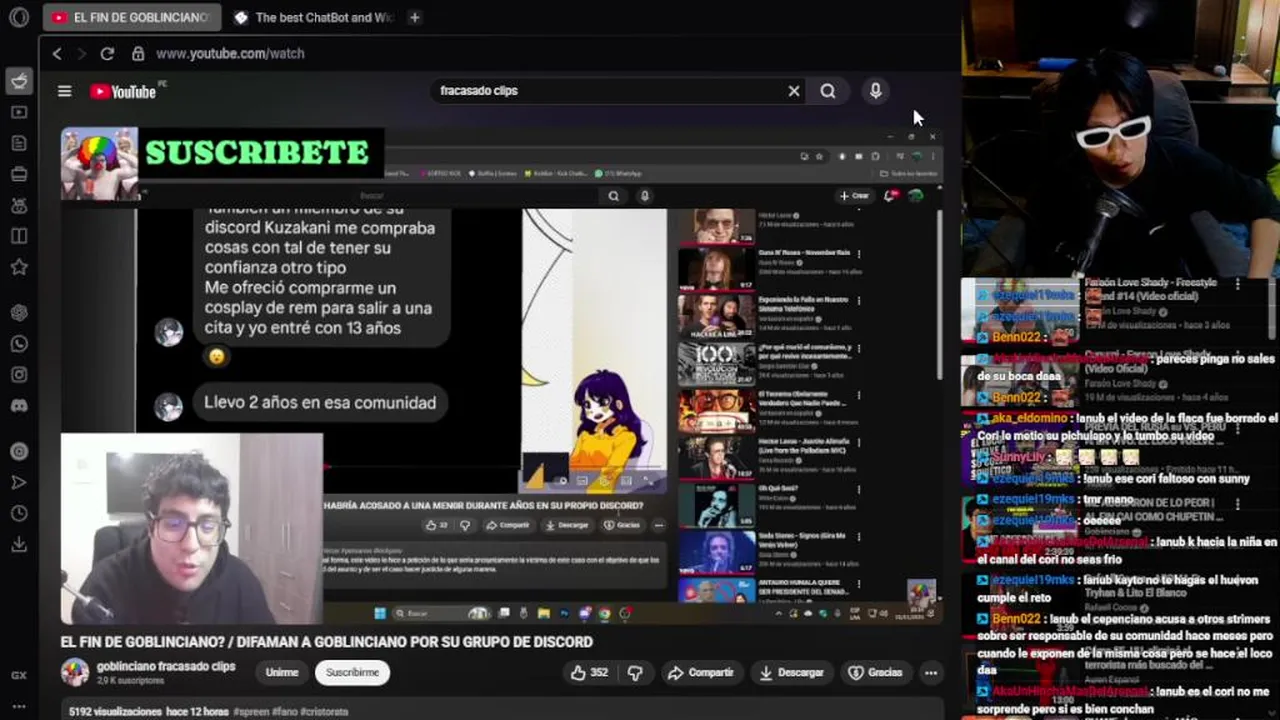This screenshot has height=720, width=1280.
Task: Reload the YouTube page
Action: coord(107,54)
